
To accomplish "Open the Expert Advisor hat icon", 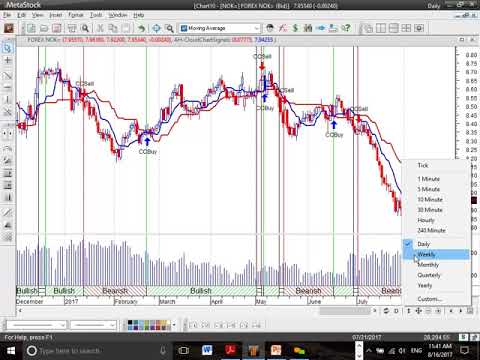I will coord(270,28).
